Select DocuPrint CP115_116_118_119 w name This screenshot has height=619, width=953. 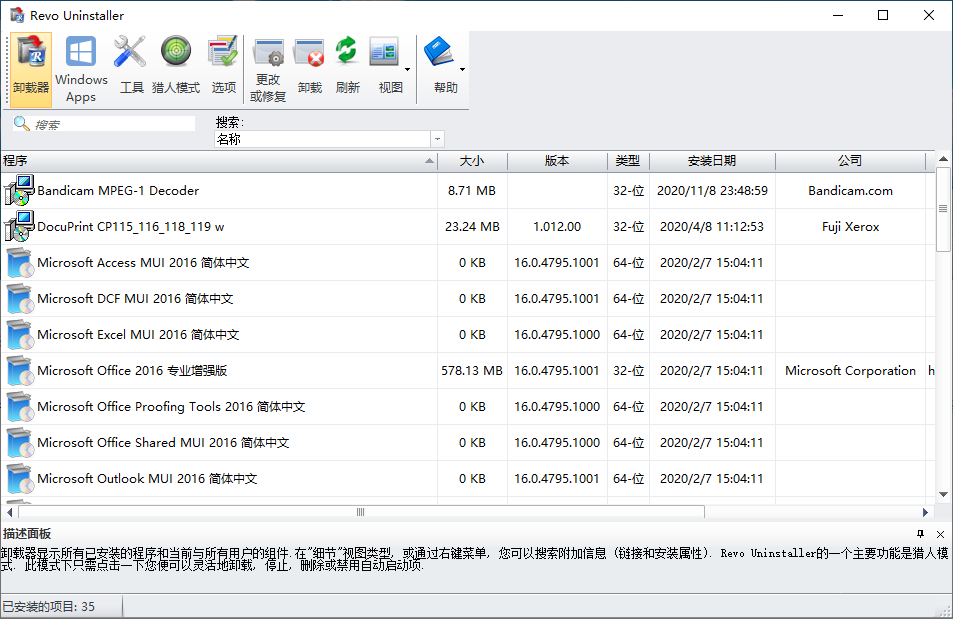point(131,227)
